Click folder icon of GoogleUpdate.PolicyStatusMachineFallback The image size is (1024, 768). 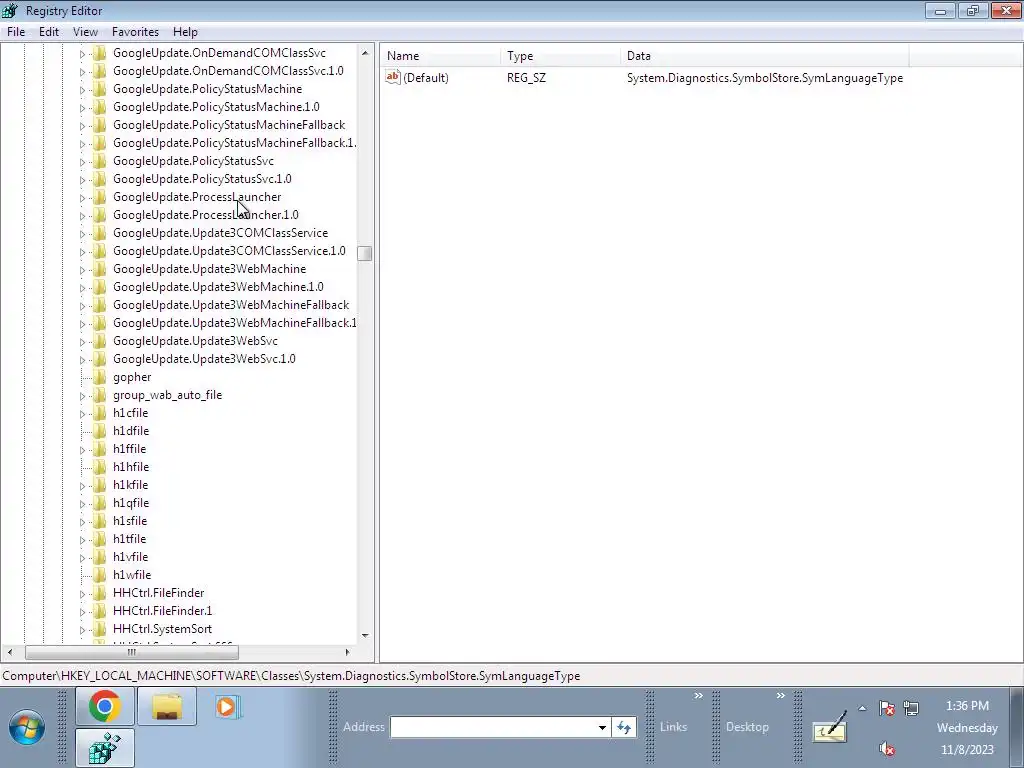(99, 125)
